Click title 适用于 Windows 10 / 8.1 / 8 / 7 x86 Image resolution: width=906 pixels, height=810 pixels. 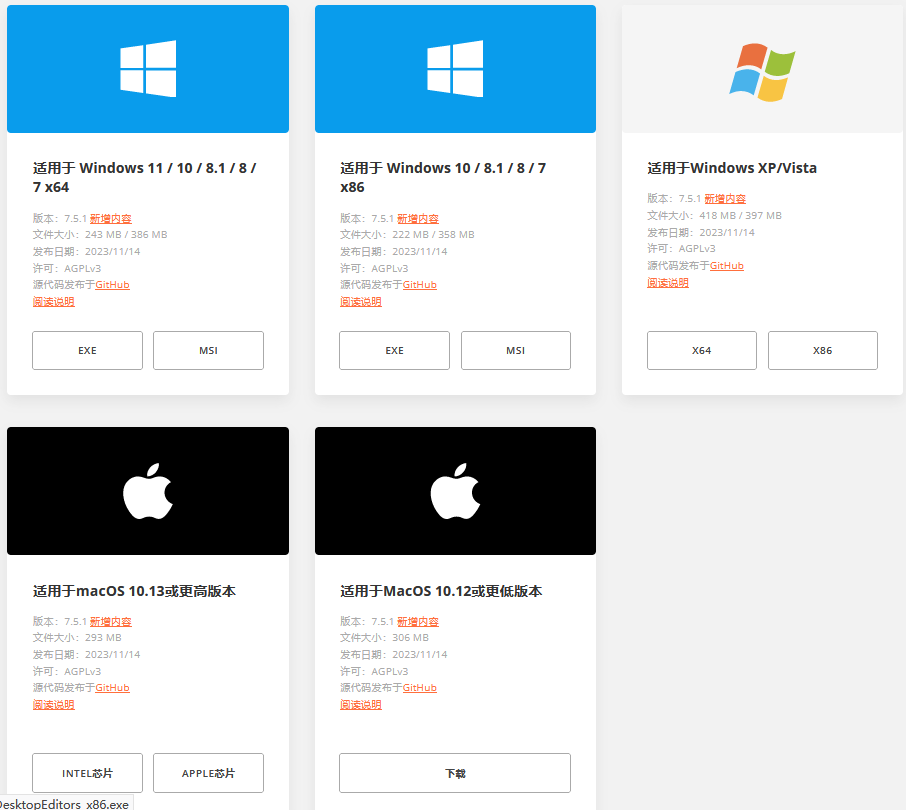click(443, 177)
